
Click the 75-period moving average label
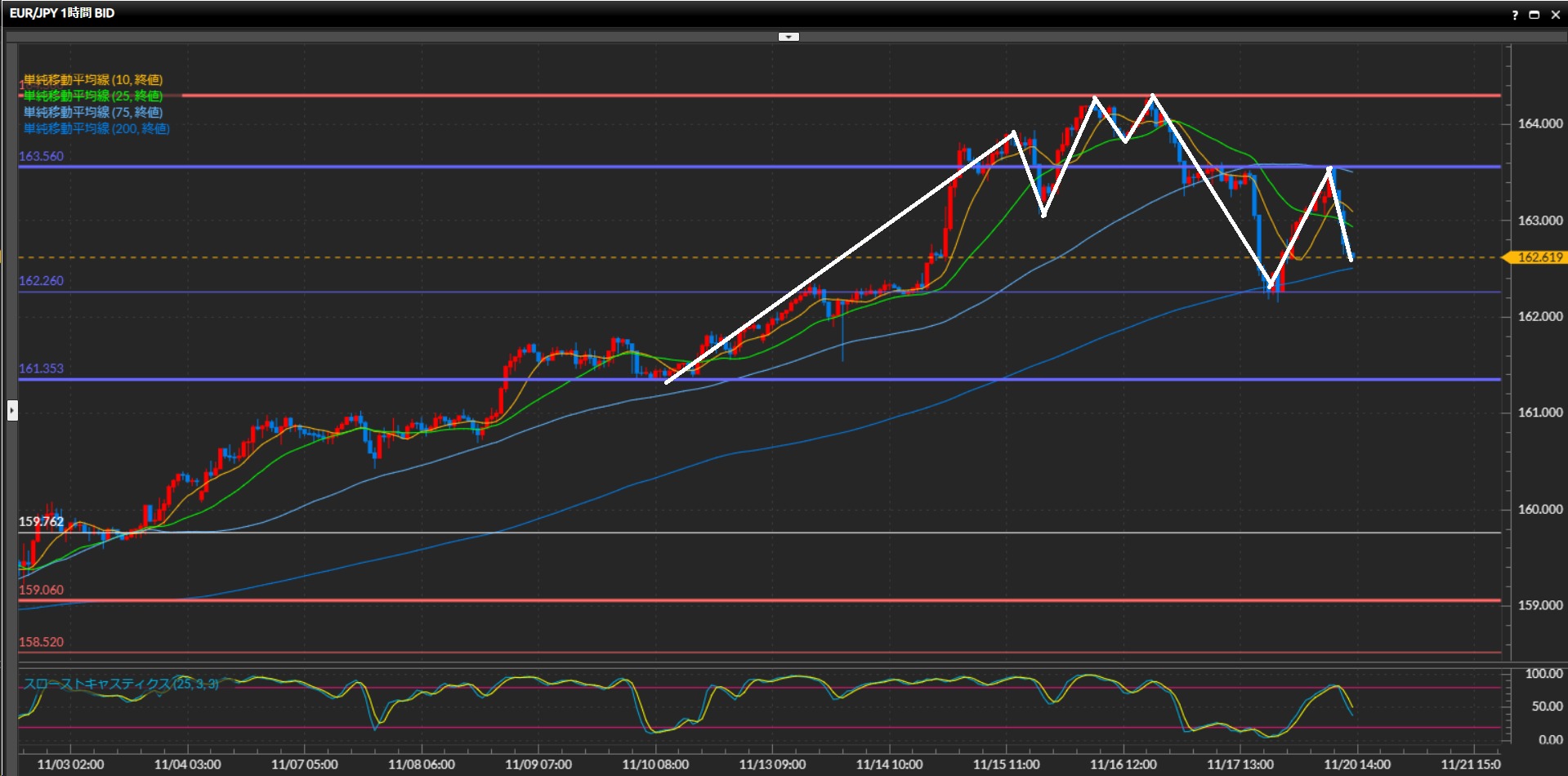click(93, 113)
